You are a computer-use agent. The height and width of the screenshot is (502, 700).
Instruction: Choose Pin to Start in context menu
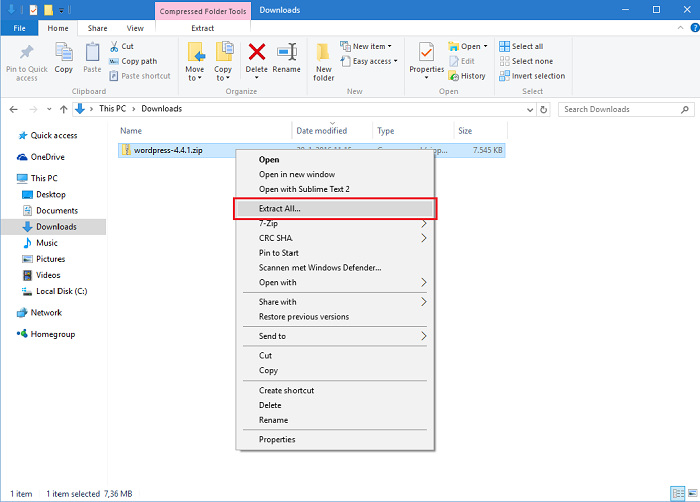[x=335, y=253]
